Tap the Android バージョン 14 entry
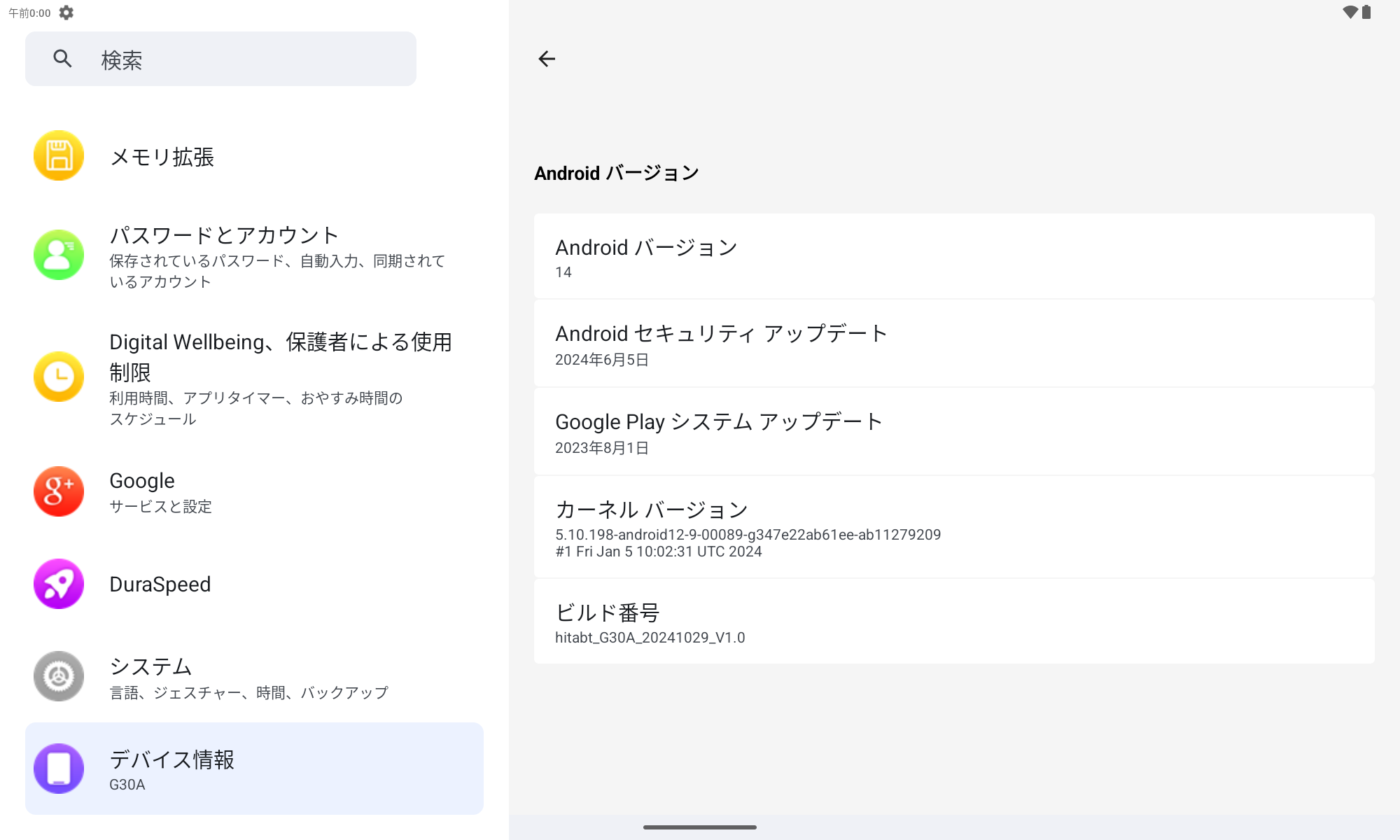The image size is (1400, 840). [x=953, y=257]
